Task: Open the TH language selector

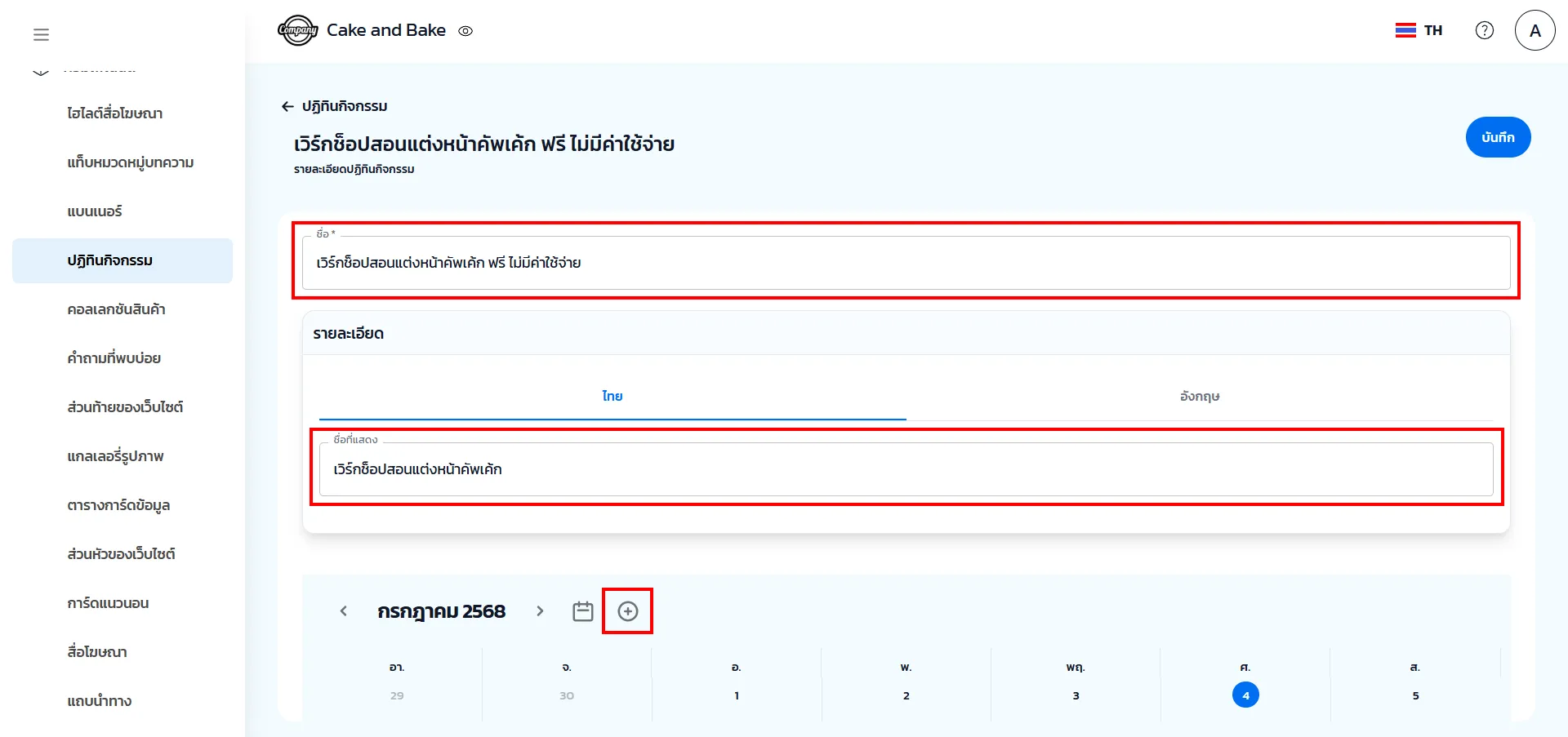Action: [x=1419, y=30]
